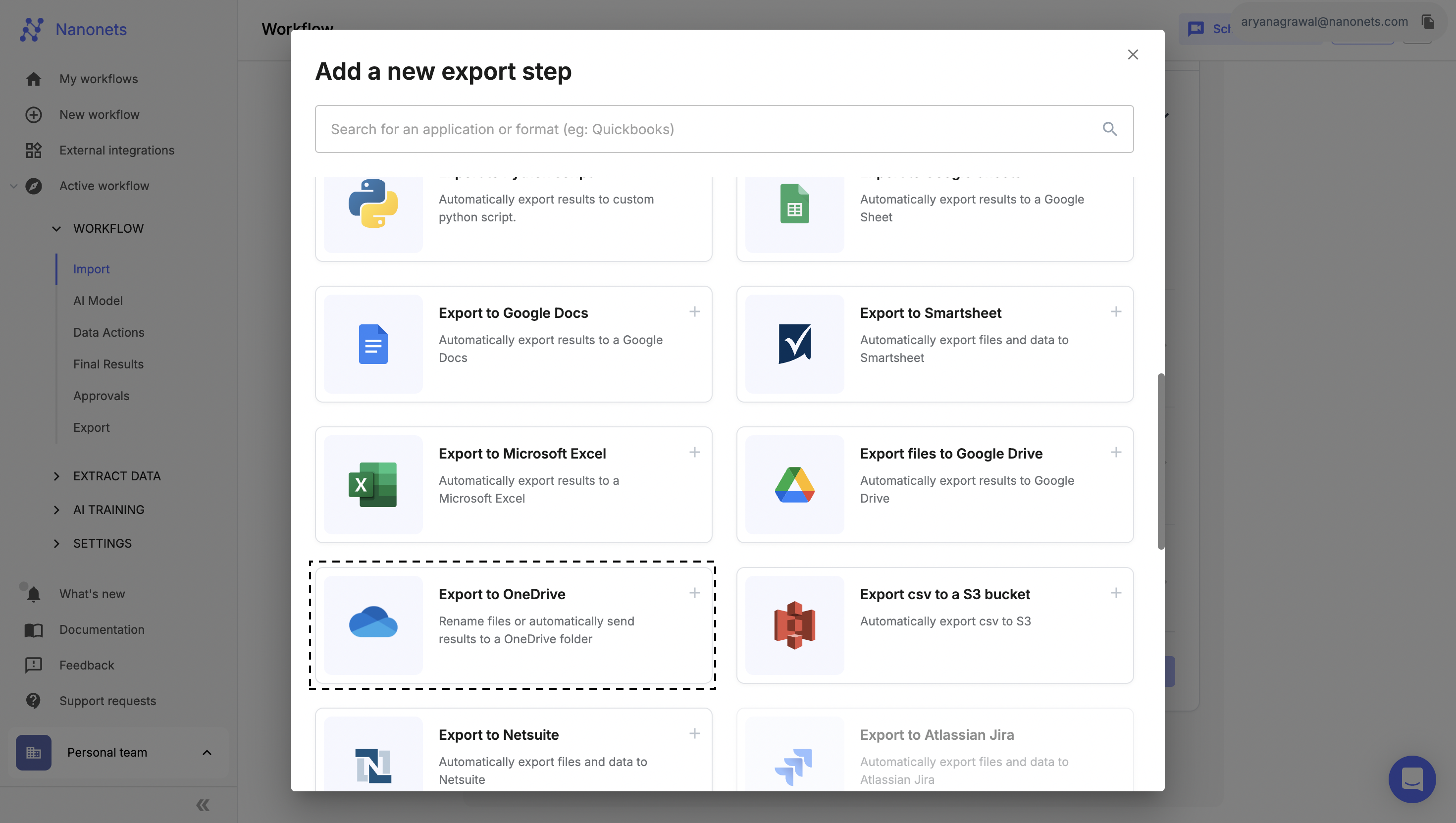The image size is (1456, 823).
Task: Click the video call schedule icon
Action: pos(1196,29)
